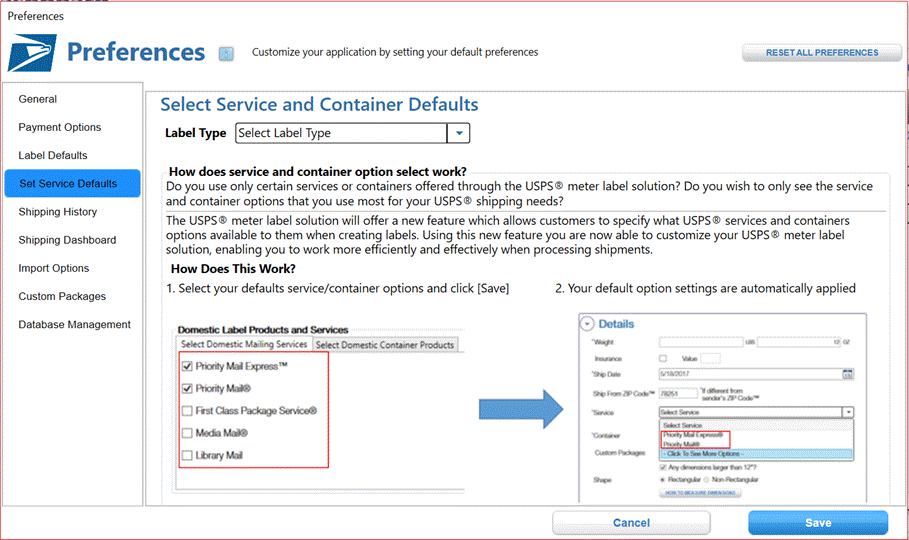The image size is (909, 540).
Task: Check the First Class Package Service box
Action: pyautogui.click(x=187, y=411)
